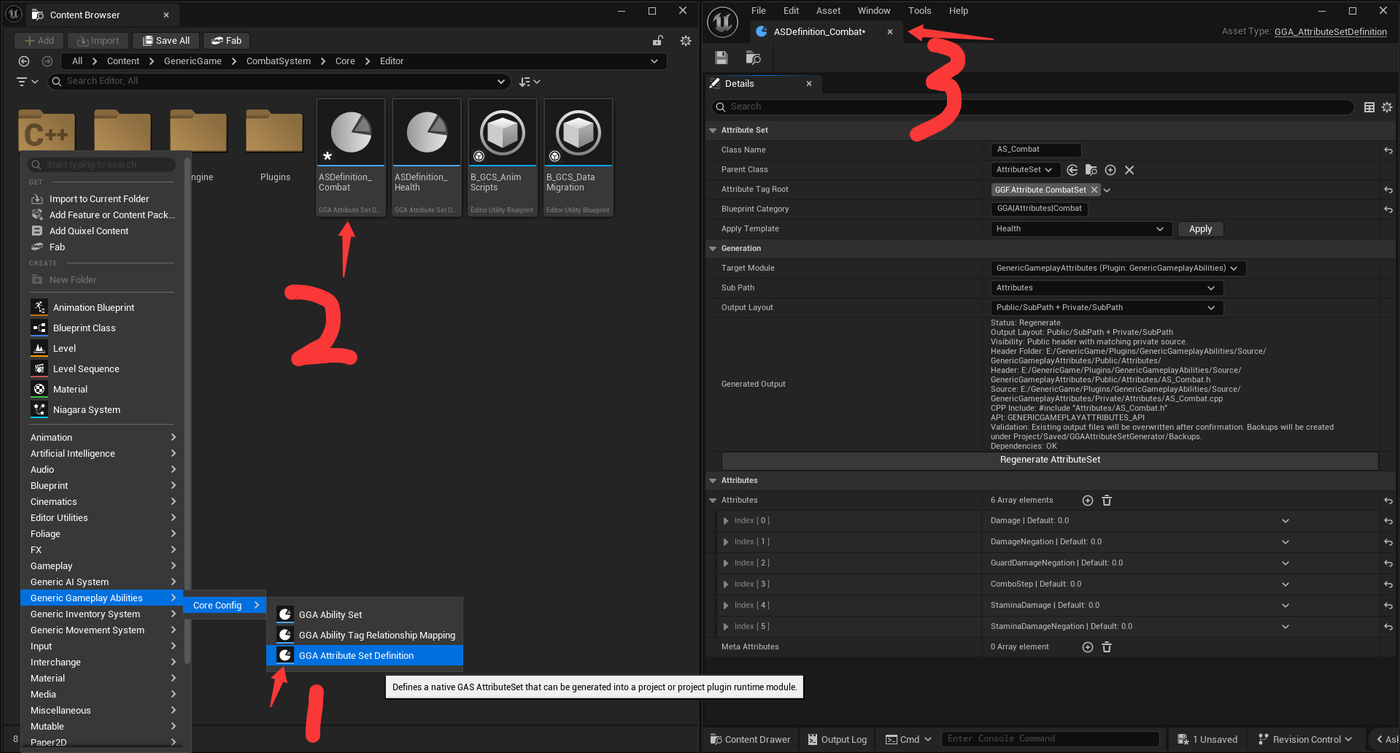Close the ASDefinition_Combat tab
1400x753 pixels.
[890, 32]
